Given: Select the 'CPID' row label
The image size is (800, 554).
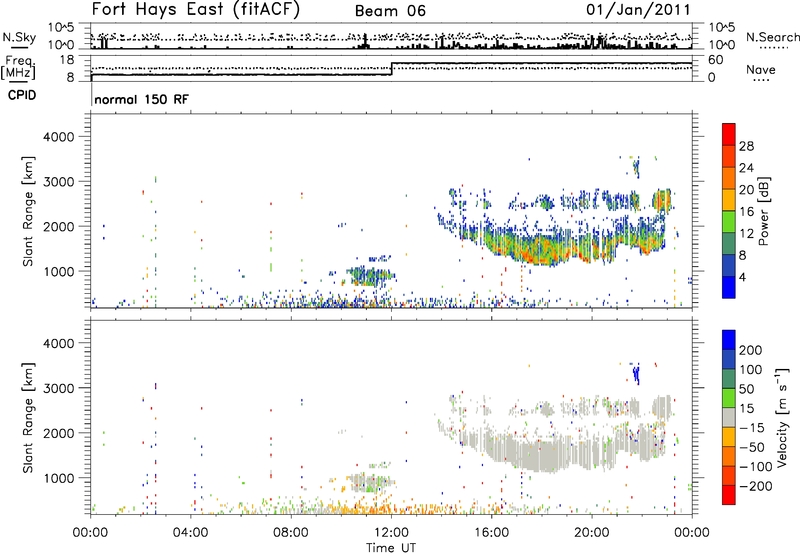Looking at the screenshot, I should [x=22, y=95].
